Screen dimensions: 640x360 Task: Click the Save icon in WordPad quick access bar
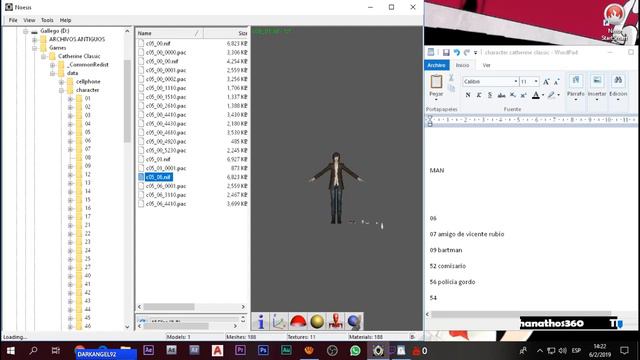pos(446,52)
